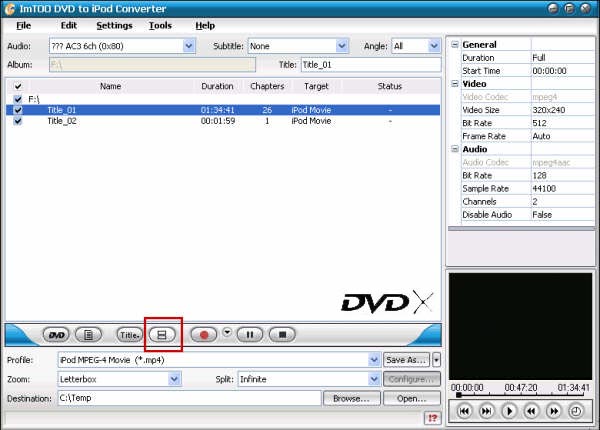
Task: Click the Browse... button
Action: [x=352, y=398]
